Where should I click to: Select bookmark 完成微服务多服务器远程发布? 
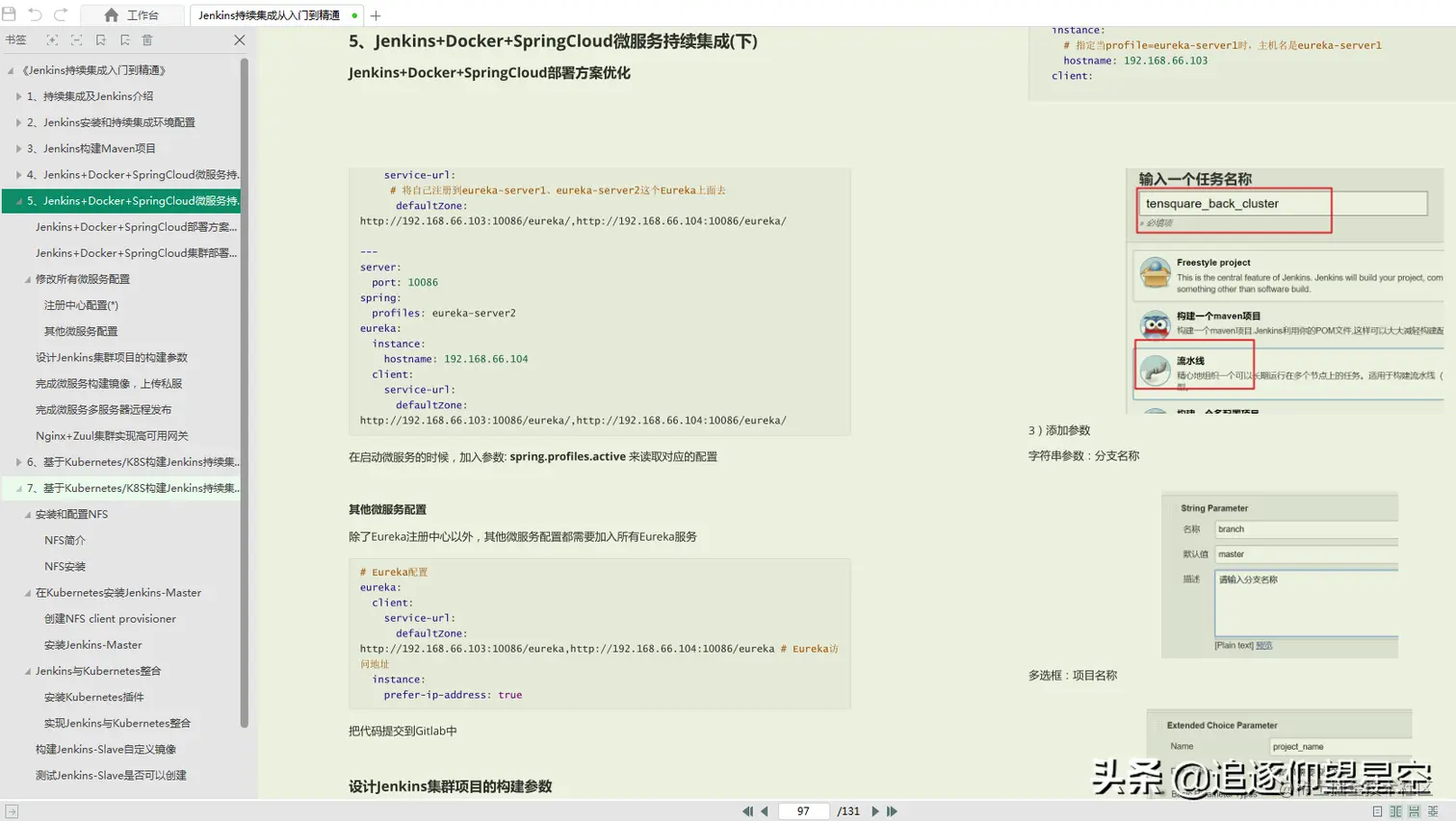104,409
